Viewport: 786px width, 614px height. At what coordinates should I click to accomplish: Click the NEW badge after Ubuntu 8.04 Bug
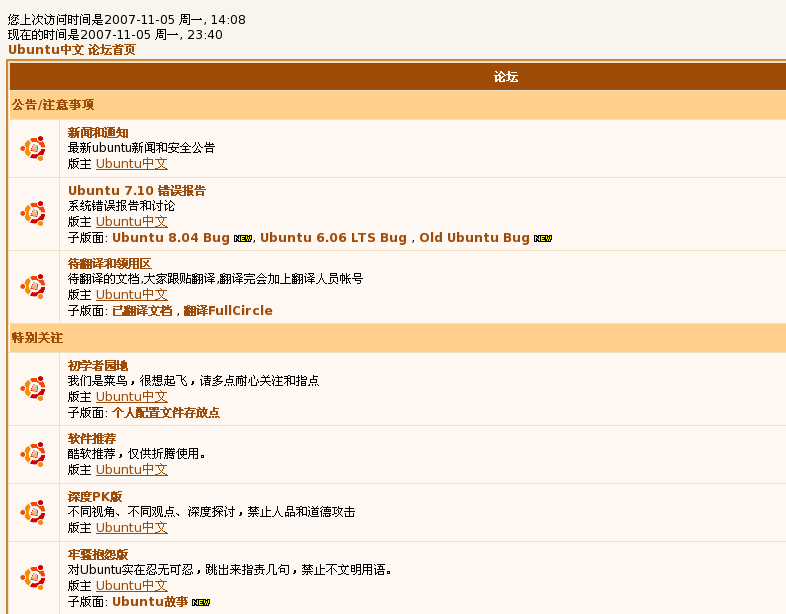click(243, 239)
